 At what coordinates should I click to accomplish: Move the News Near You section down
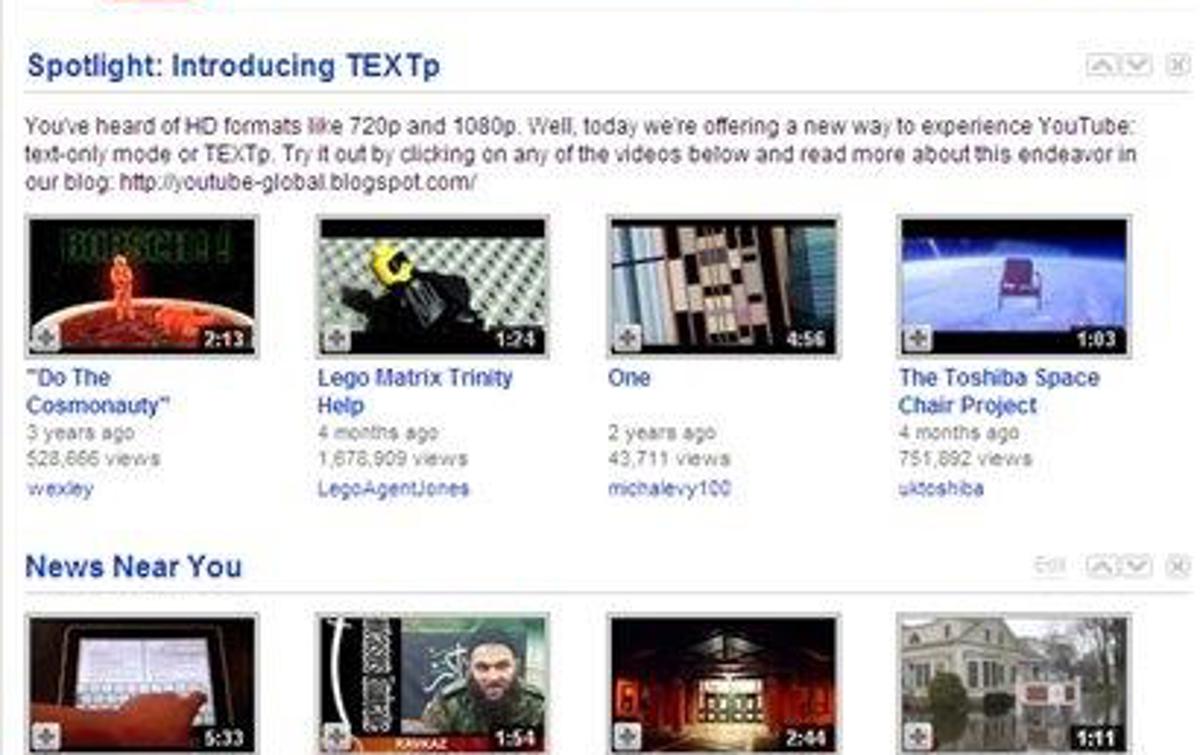click(1136, 567)
